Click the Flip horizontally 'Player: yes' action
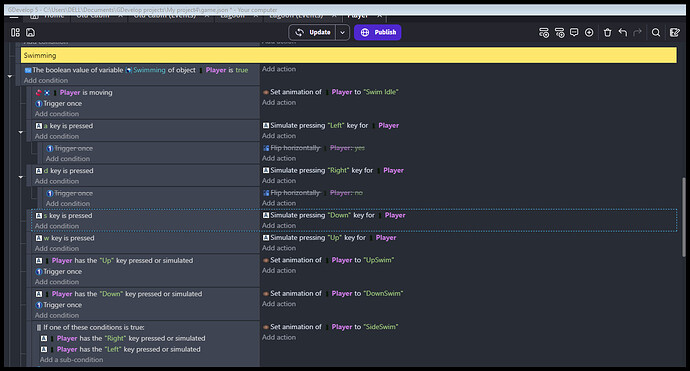The width and height of the screenshot is (690, 371). (314, 148)
